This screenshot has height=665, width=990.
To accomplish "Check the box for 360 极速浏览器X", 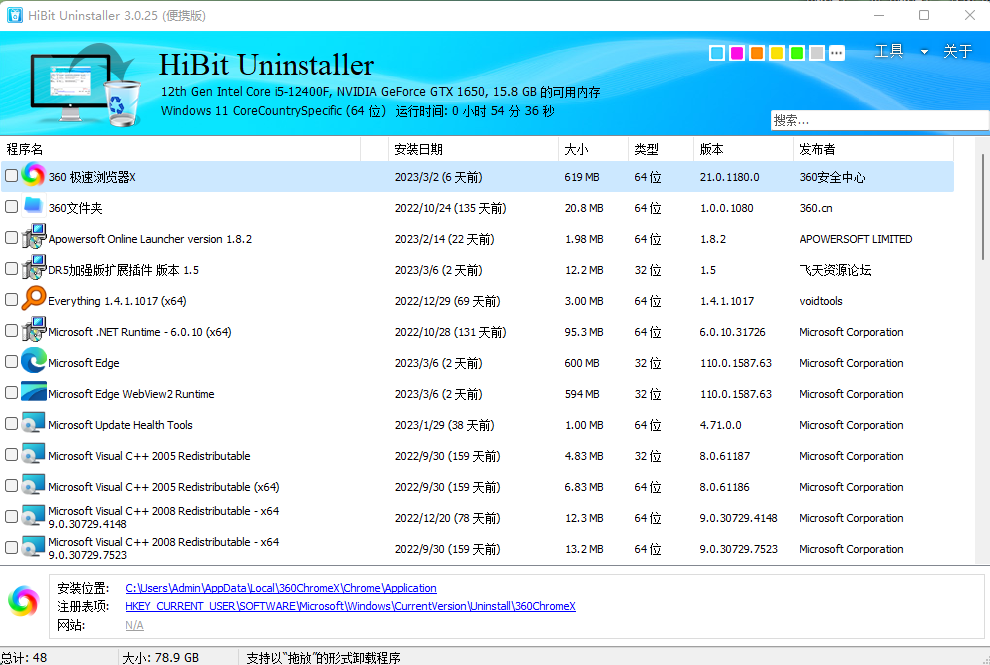I will coord(11,176).
